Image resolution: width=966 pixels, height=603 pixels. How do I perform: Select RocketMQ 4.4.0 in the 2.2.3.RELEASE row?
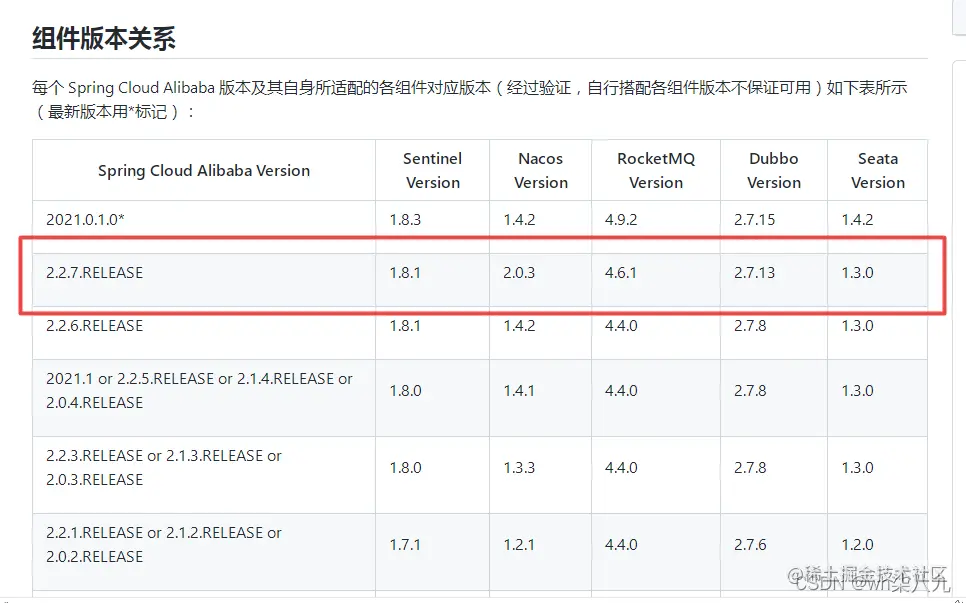(x=621, y=468)
